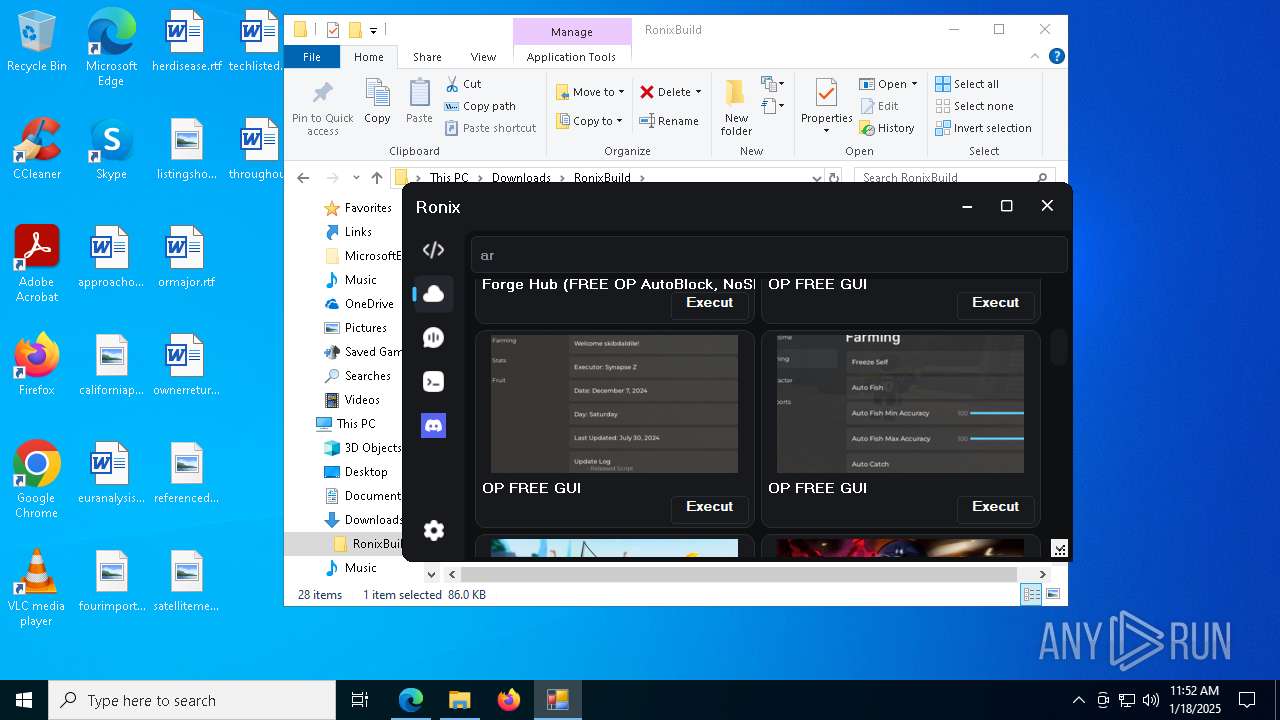This screenshot has height=720, width=1280.
Task: Open the Application Tools ribbon tab
Action: point(571,57)
